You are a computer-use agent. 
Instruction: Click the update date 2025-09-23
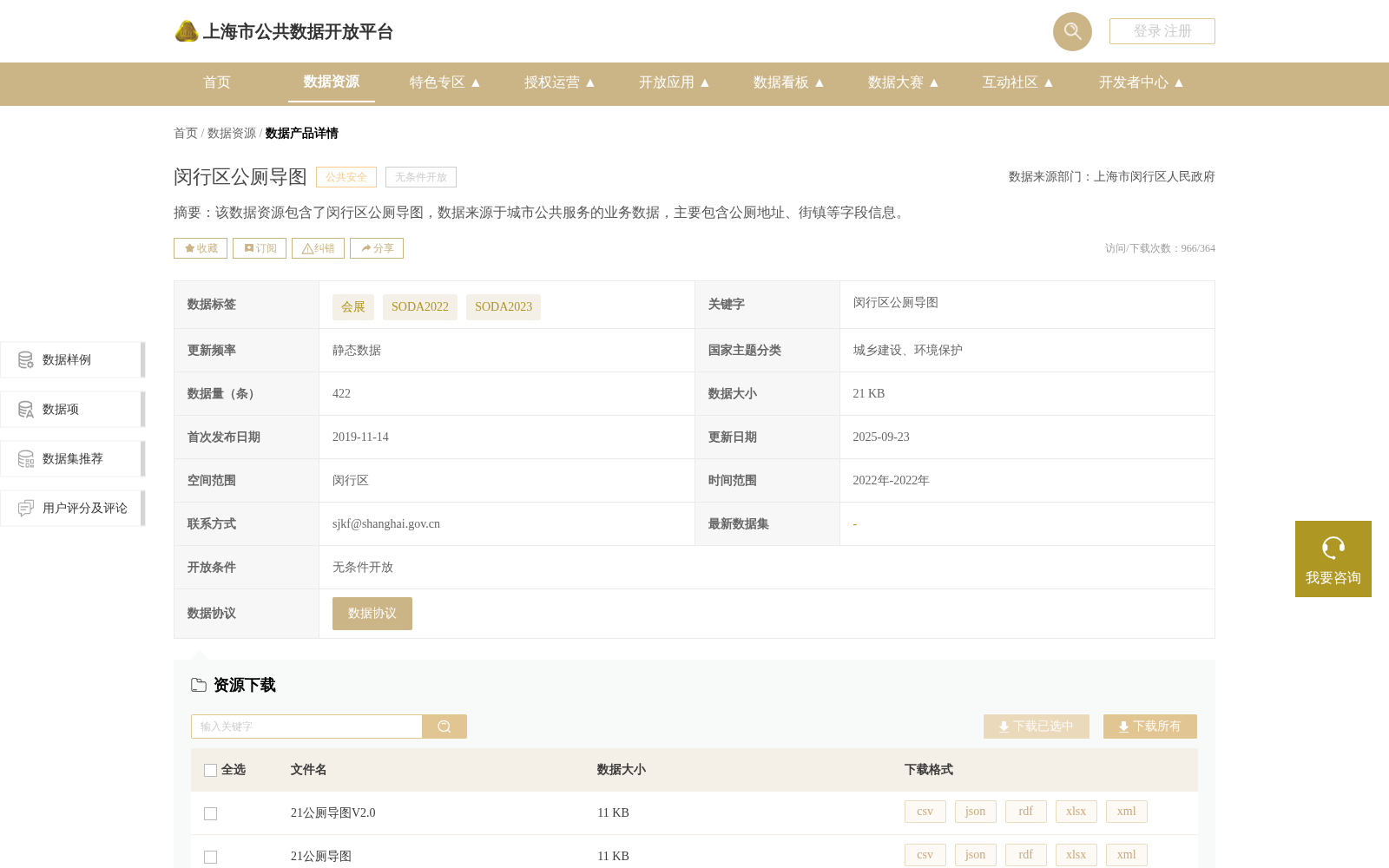click(x=881, y=437)
